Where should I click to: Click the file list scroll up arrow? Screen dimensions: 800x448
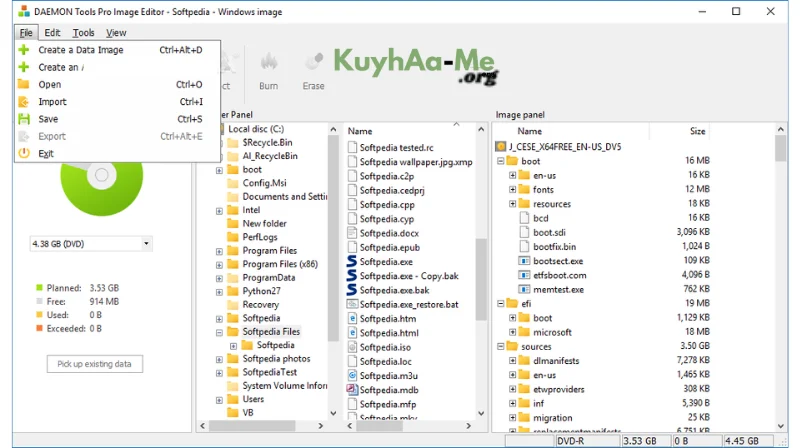(x=481, y=130)
